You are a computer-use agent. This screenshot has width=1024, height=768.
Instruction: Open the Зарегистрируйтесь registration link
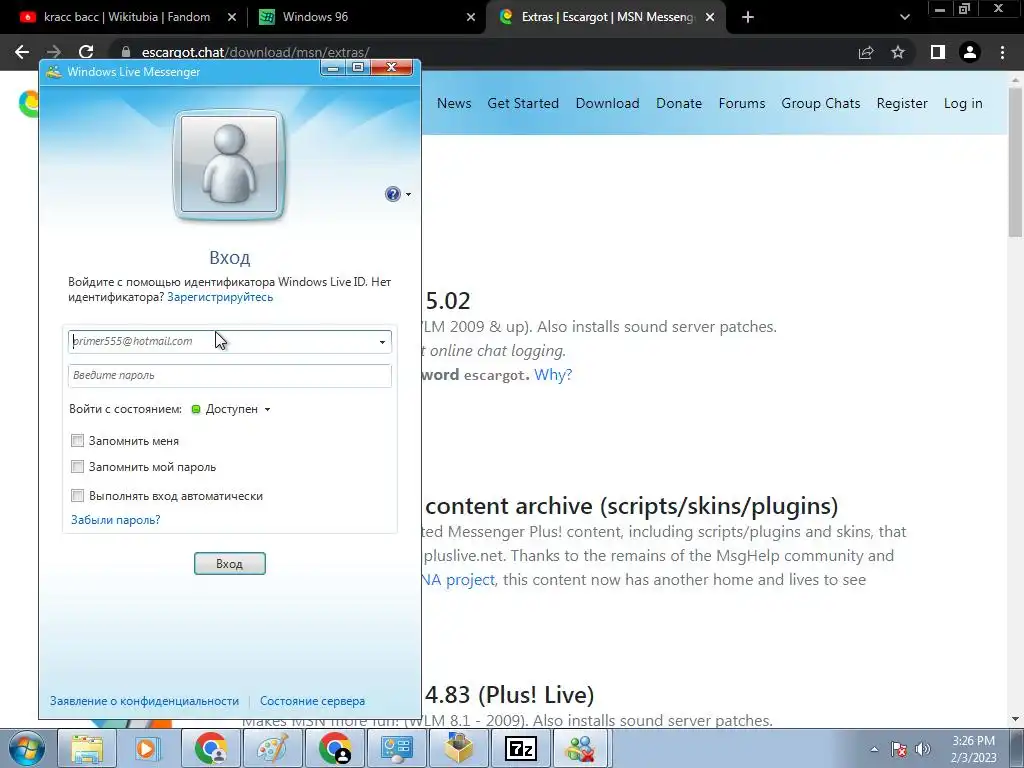(x=220, y=297)
